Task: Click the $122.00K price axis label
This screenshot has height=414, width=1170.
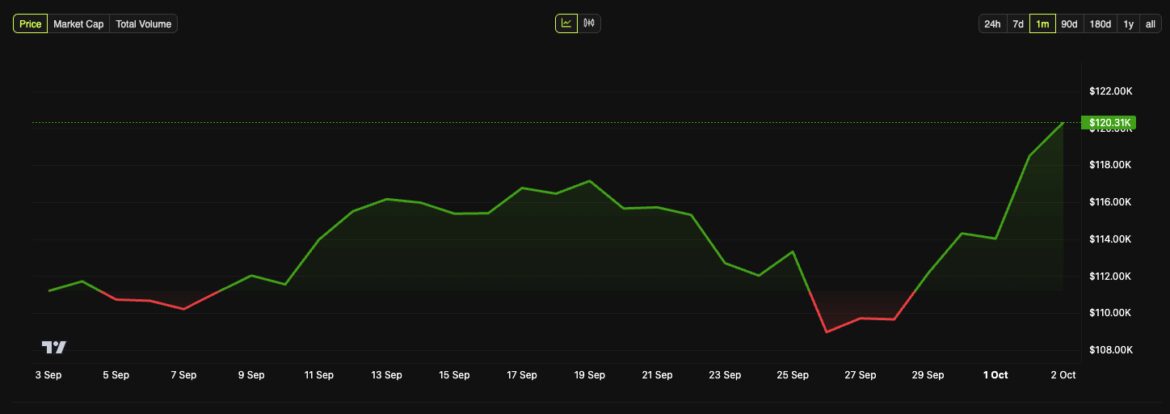Action: (1110, 91)
